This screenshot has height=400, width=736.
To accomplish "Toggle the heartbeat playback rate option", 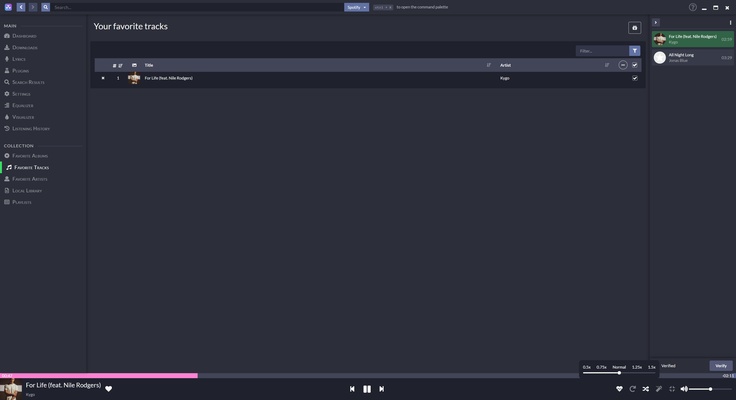I will coord(619,389).
